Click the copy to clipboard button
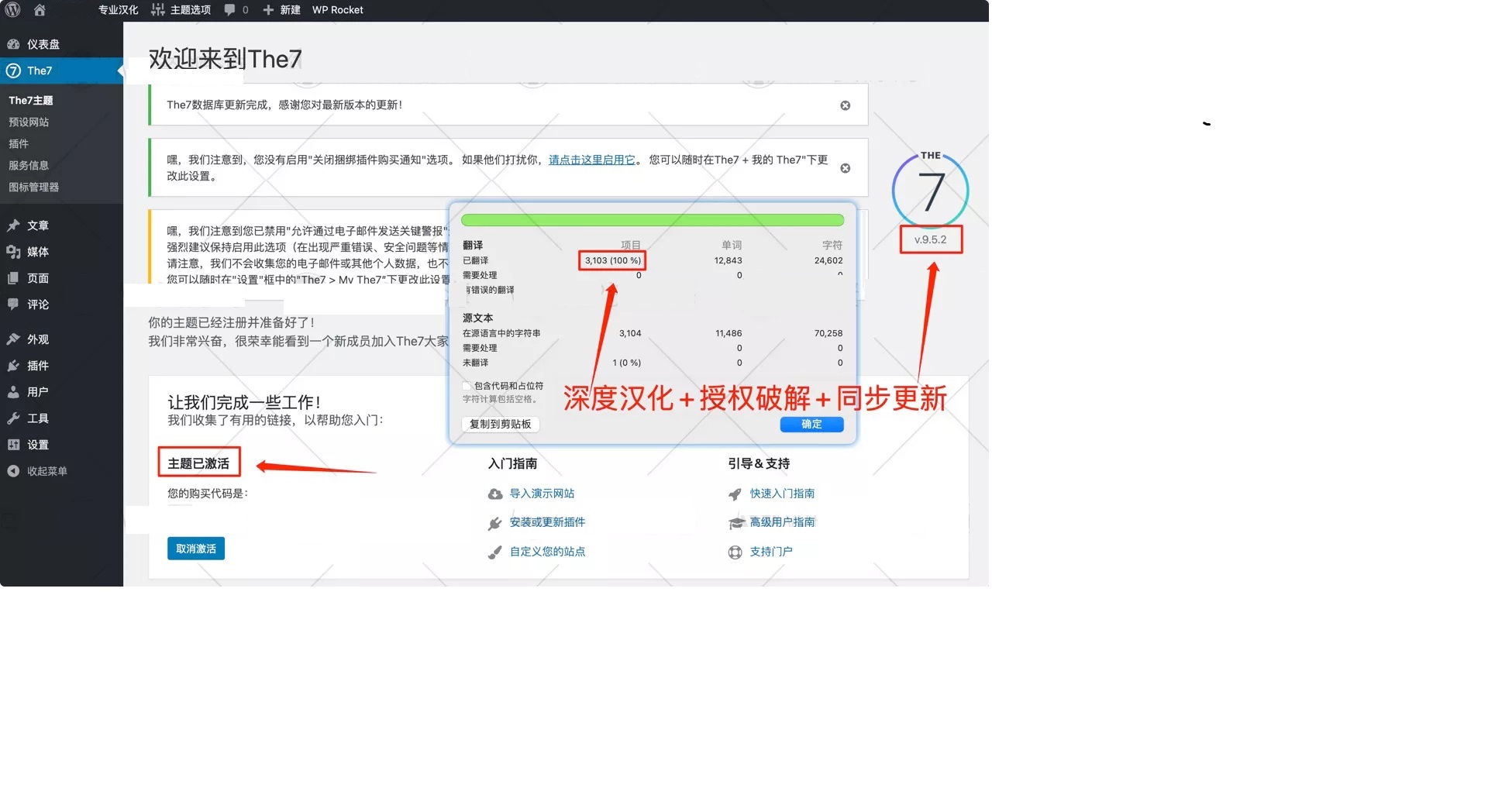The width and height of the screenshot is (1488, 812). pyautogui.click(x=501, y=424)
